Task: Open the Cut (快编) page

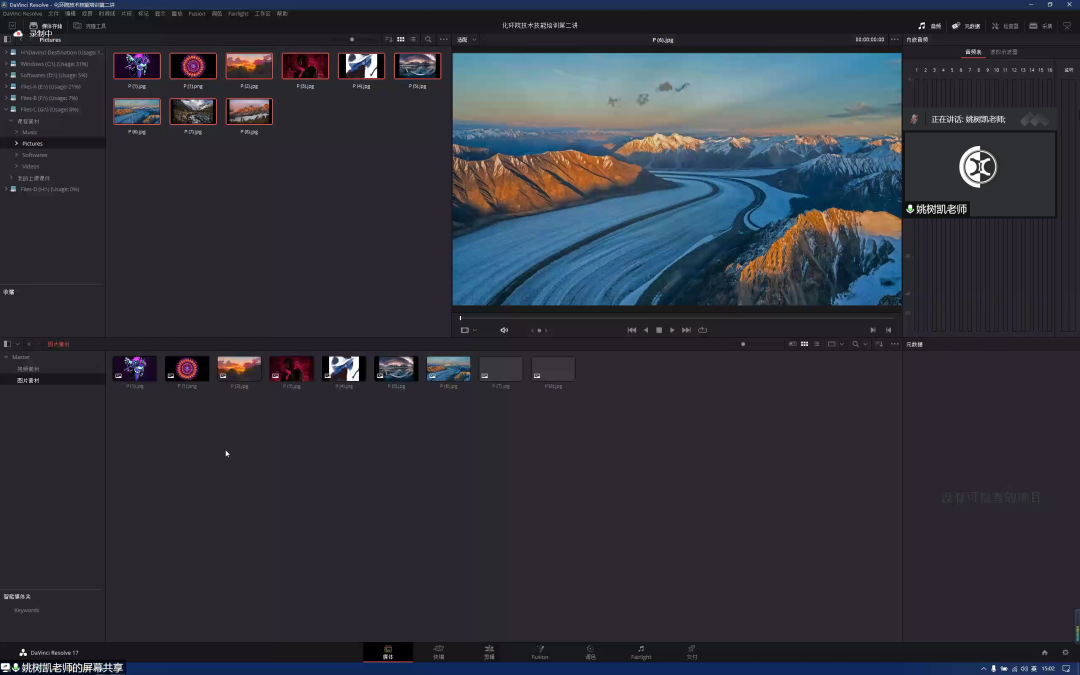Action: click(439, 652)
